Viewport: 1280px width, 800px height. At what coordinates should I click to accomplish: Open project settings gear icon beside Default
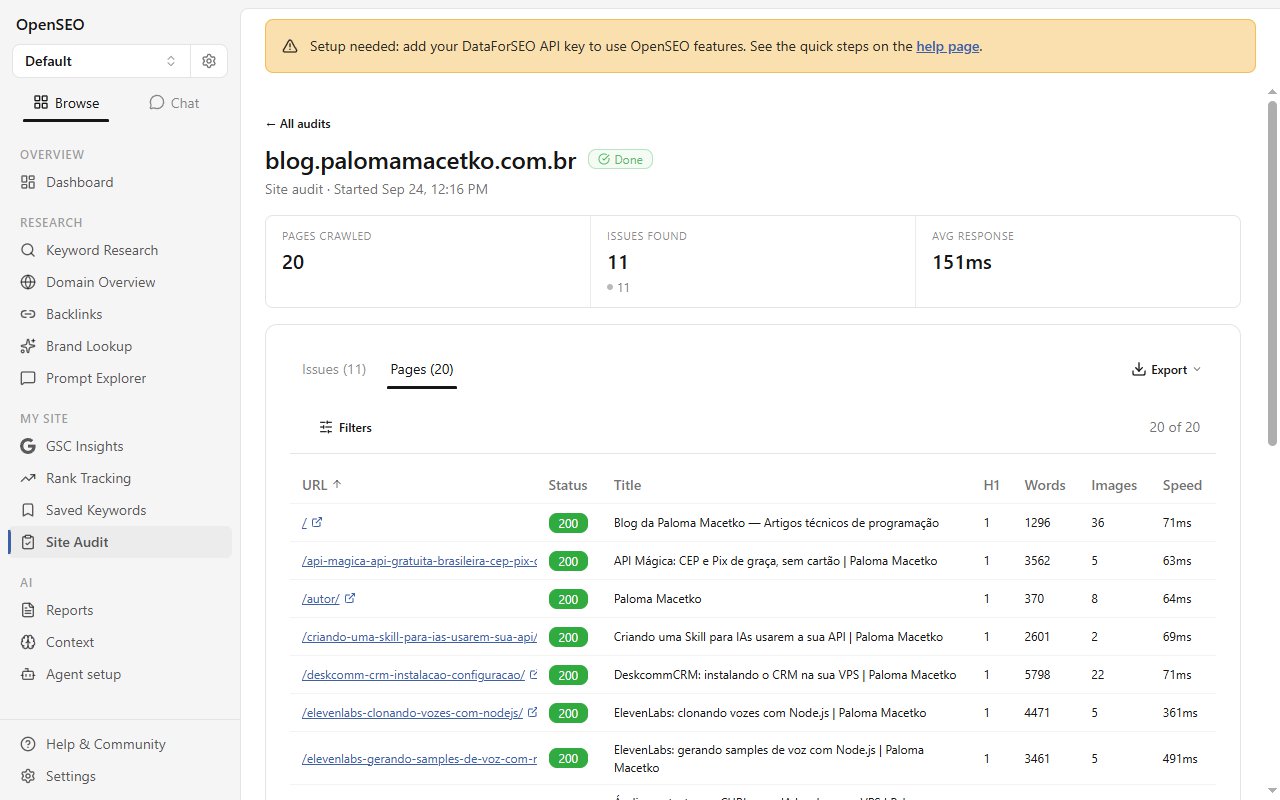[209, 61]
